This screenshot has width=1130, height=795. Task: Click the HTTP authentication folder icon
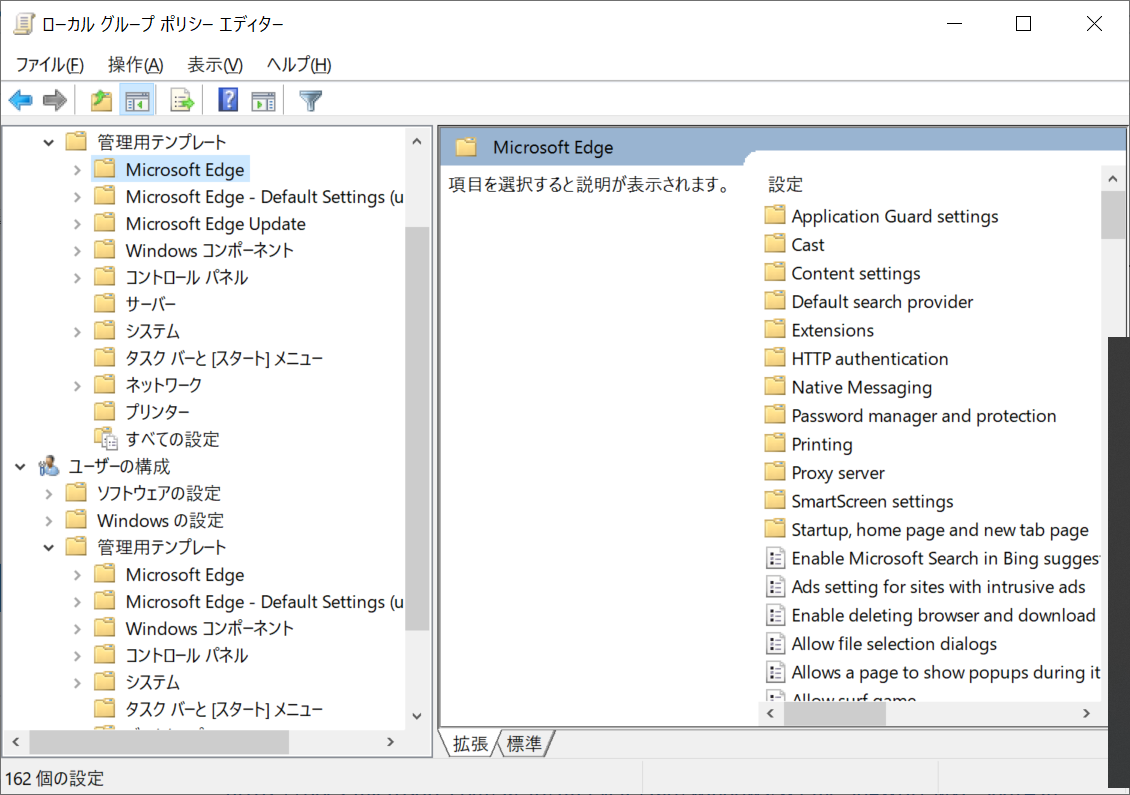(x=775, y=358)
